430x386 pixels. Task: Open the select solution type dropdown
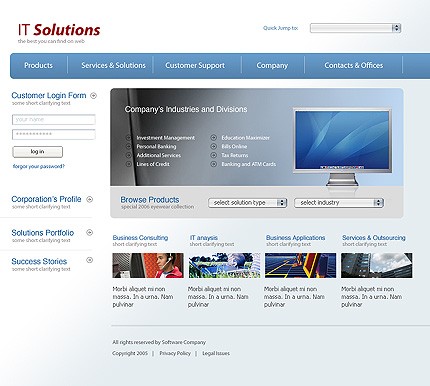(248, 203)
